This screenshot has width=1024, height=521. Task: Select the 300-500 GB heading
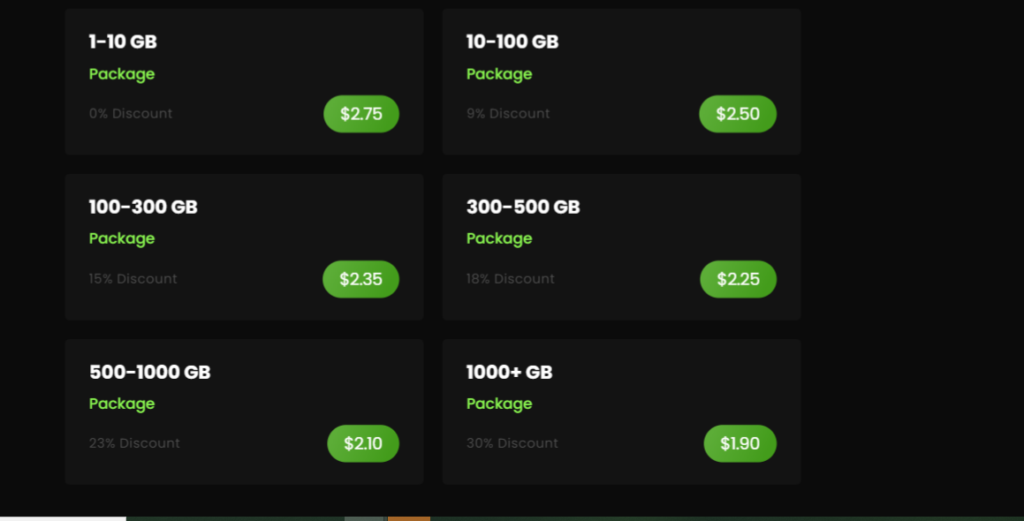[x=523, y=207]
